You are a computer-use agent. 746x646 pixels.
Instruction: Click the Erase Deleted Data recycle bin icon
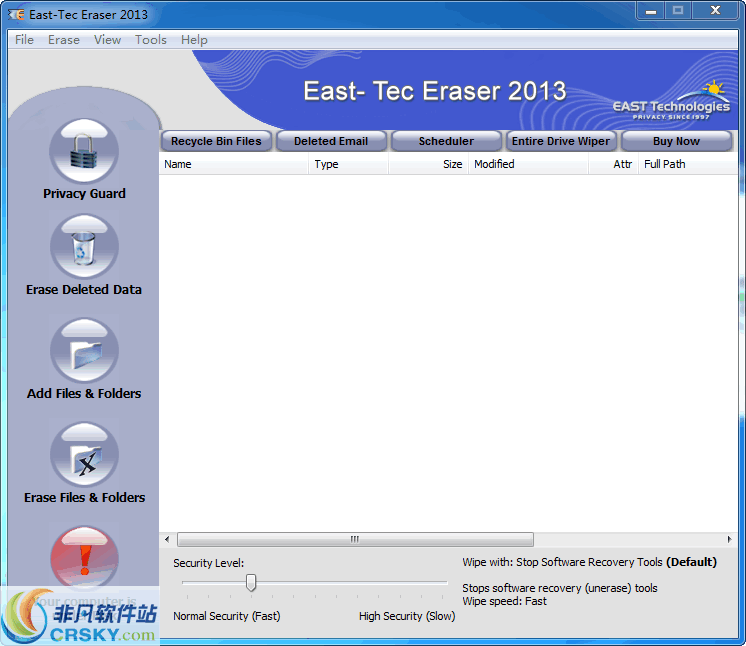pos(84,246)
